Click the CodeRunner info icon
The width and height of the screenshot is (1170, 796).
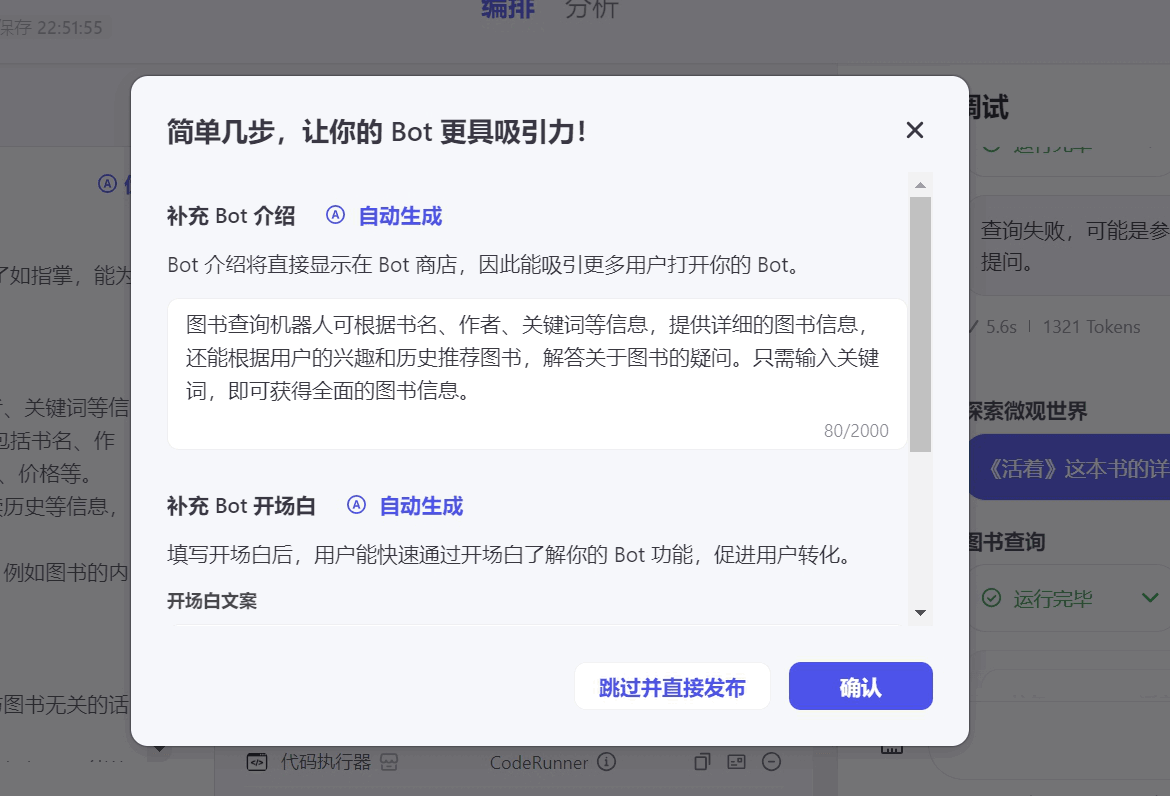coord(607,762)
